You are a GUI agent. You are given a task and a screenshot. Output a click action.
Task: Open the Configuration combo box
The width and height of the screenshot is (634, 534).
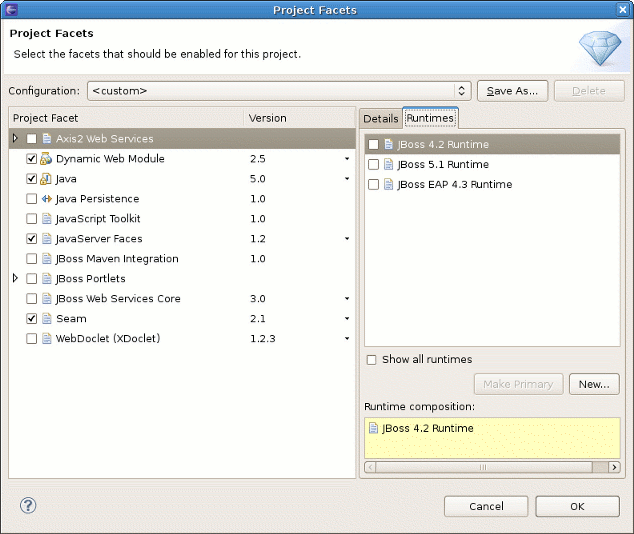point(279,91)
